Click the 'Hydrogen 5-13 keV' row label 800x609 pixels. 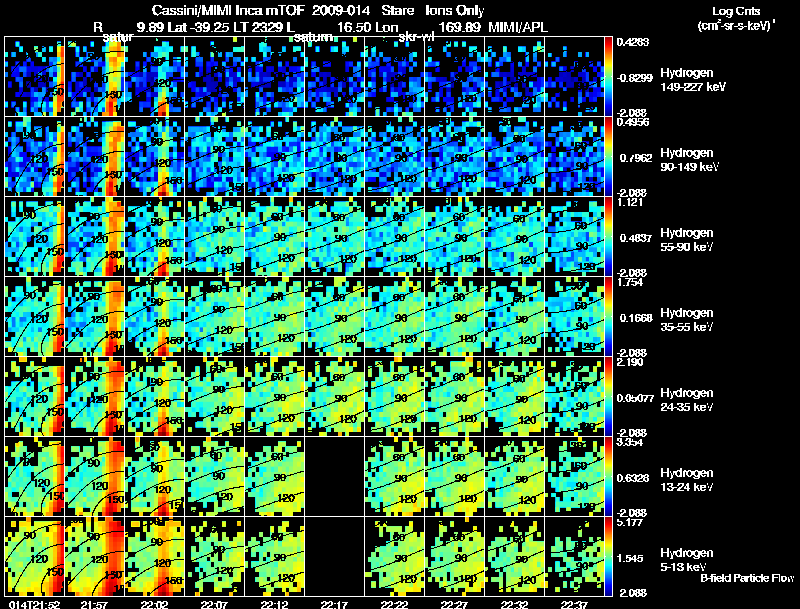[x=687, y=560]
